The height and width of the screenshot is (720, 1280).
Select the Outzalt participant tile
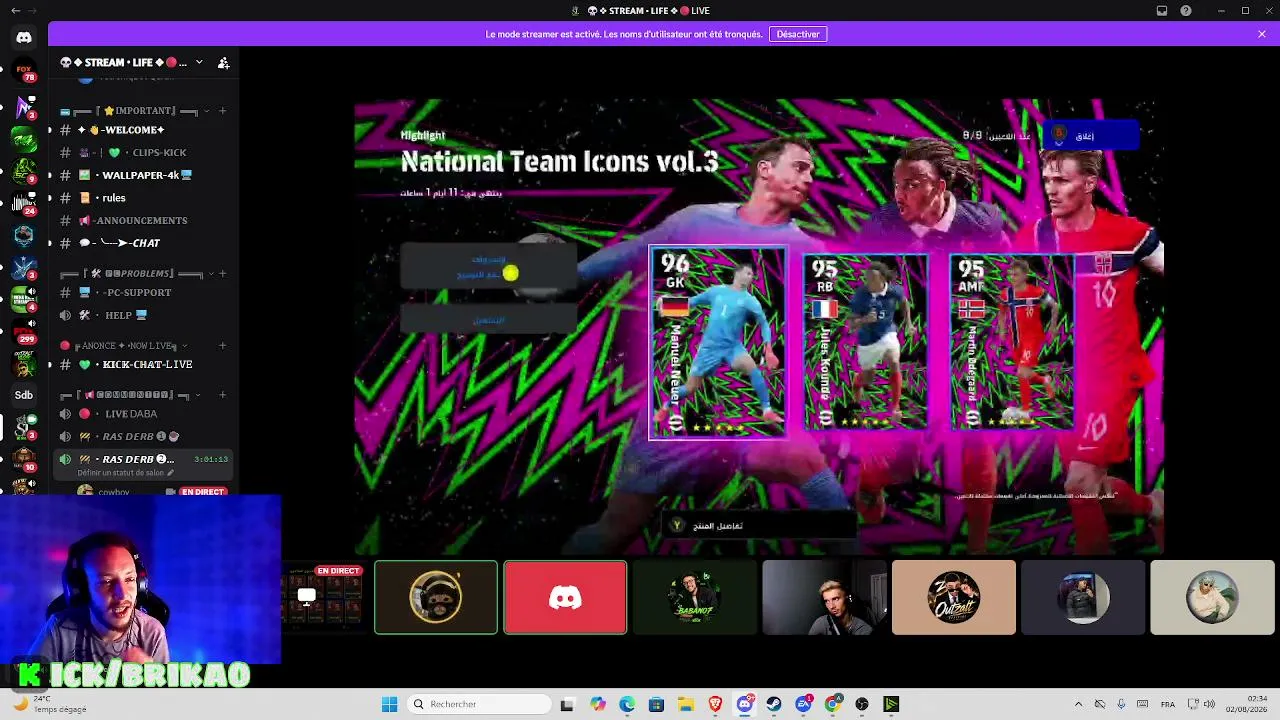coord(954,597)
